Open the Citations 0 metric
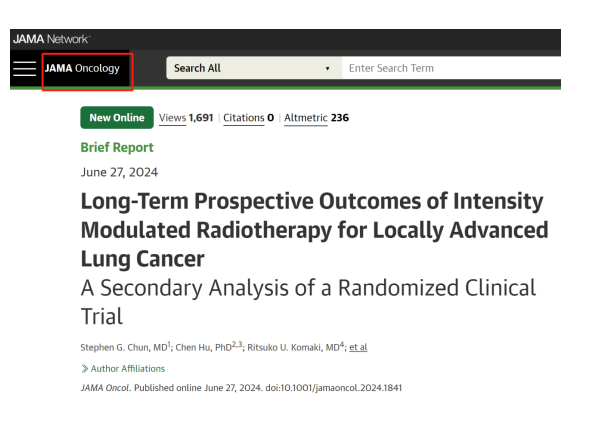The image size is (593, 435). click(x=248, y=118)
